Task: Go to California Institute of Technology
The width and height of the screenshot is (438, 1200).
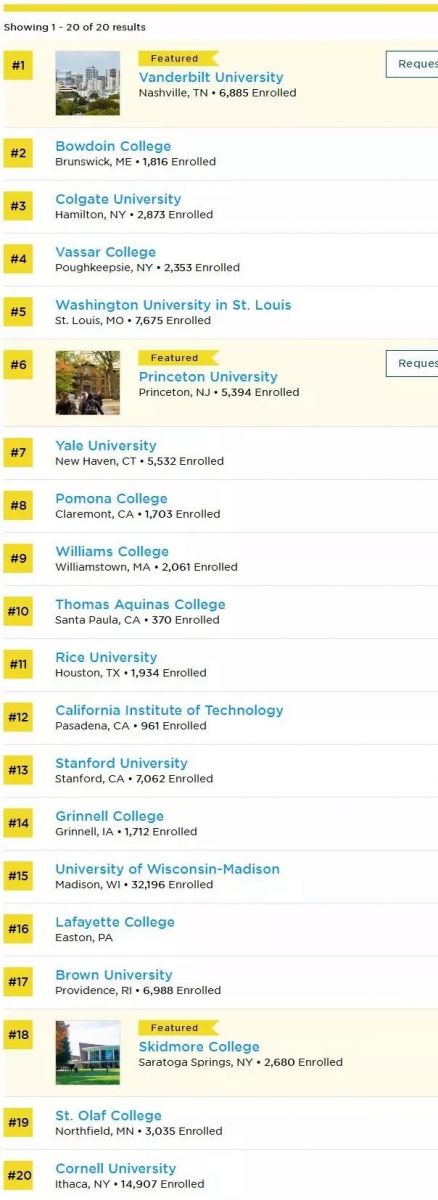Action: (x=169, y=711)
